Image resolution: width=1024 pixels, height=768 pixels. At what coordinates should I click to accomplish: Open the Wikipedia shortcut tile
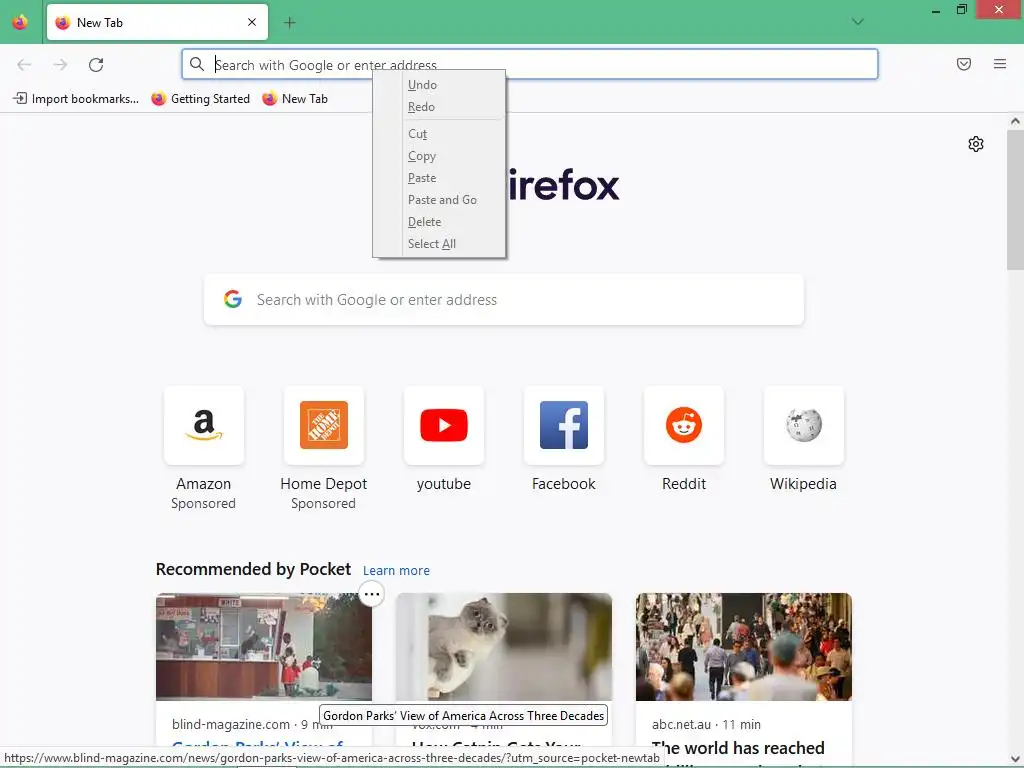pos(804,425)
